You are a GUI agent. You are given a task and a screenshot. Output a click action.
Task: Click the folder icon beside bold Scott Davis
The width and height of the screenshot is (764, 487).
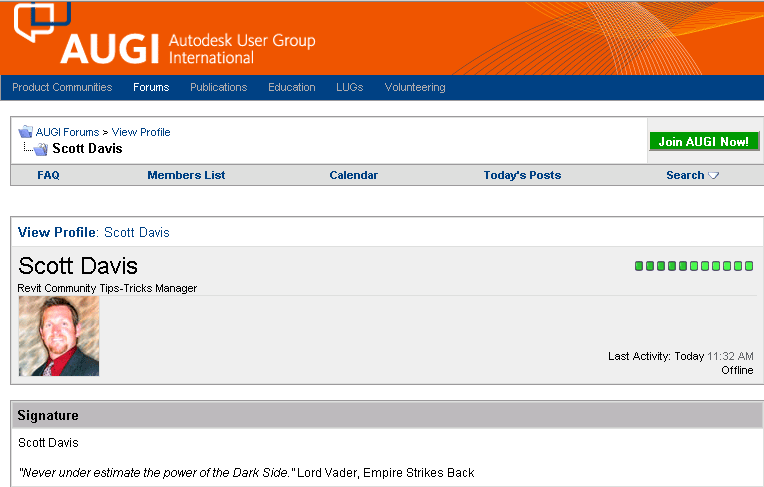tap(40, 149)
